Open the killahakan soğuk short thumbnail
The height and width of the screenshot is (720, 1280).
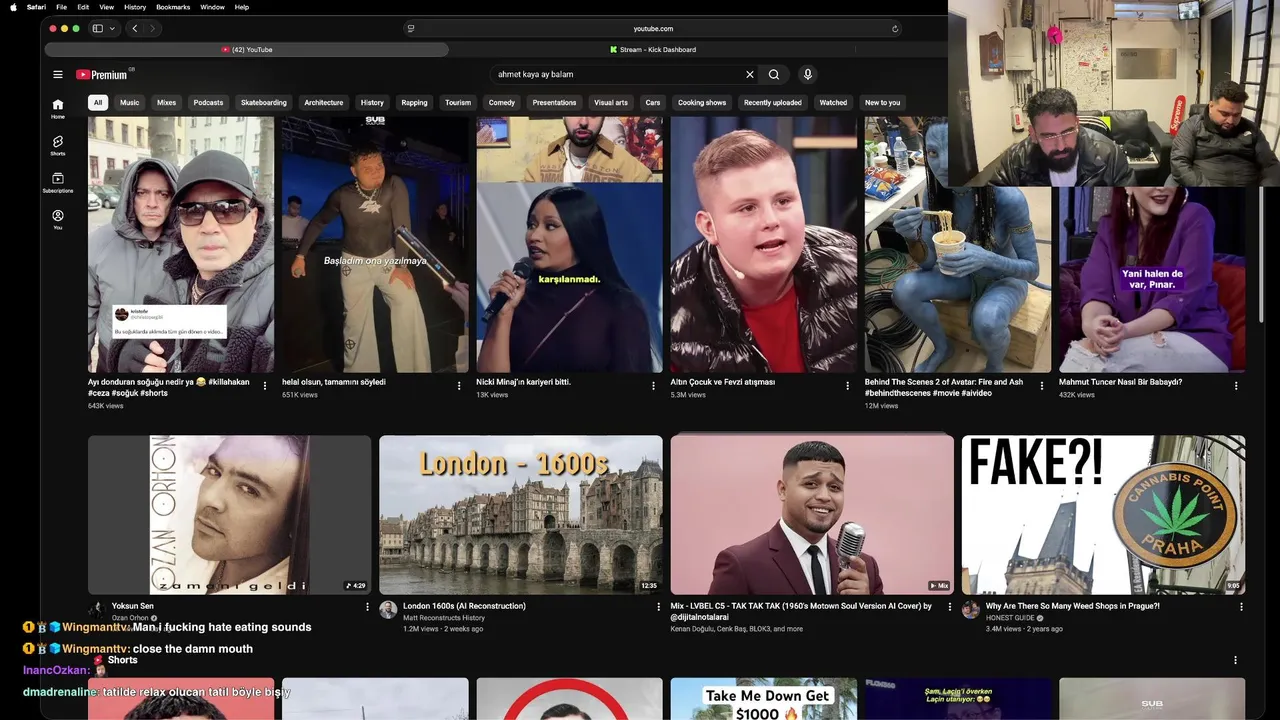click(181, 245)
